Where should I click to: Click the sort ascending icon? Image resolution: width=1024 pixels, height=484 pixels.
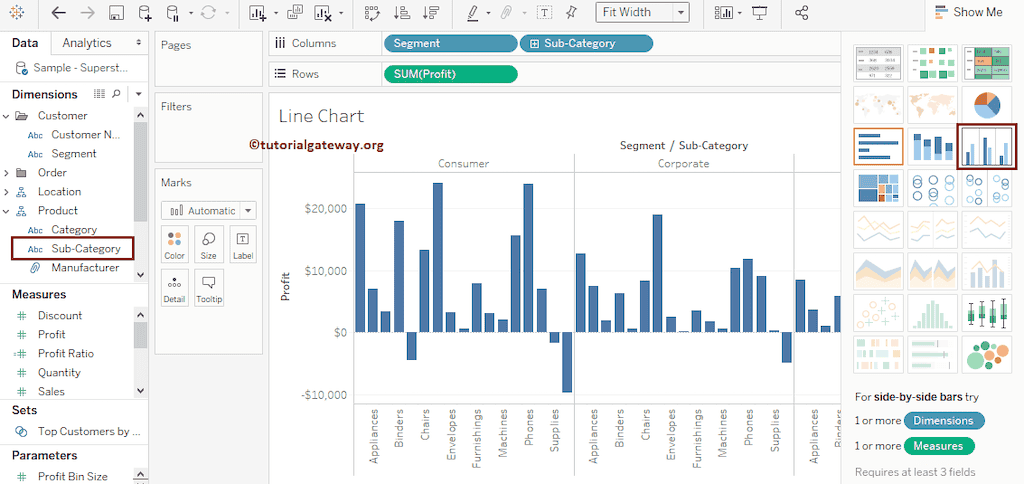point(401,13)
